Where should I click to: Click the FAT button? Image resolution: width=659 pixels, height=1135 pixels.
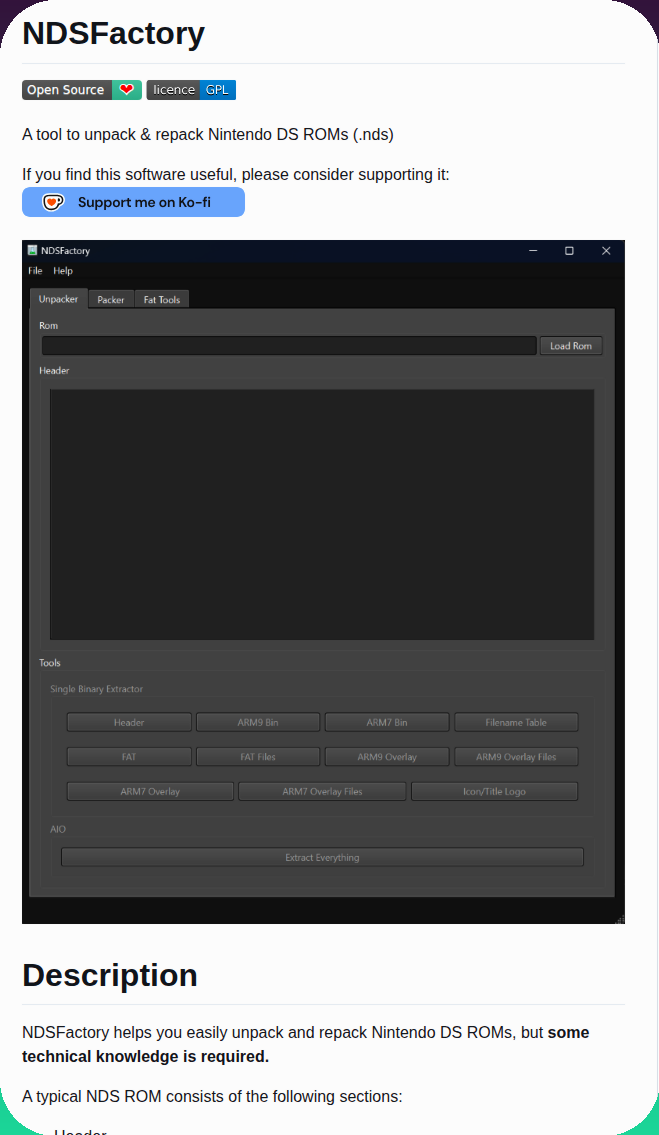(x=129, y=756)
